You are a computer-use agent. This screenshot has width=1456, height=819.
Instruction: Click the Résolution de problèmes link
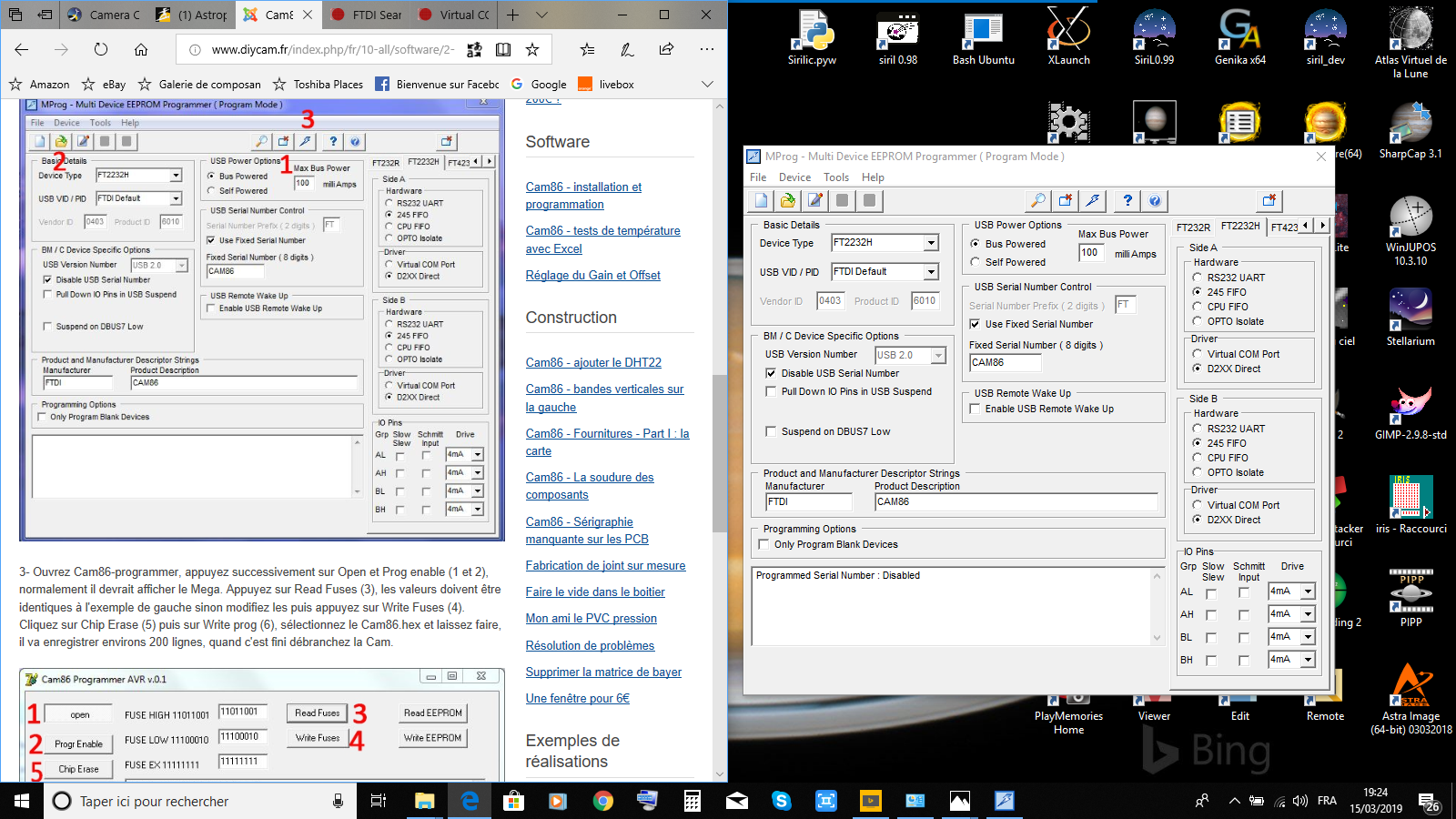(x=590, y=646)
